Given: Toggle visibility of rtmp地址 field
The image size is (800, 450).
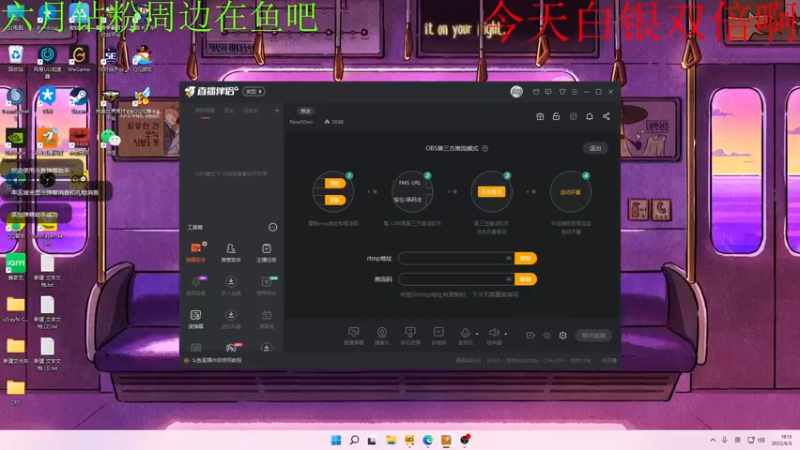Looking at the screenshot, I should pos(508,258).
